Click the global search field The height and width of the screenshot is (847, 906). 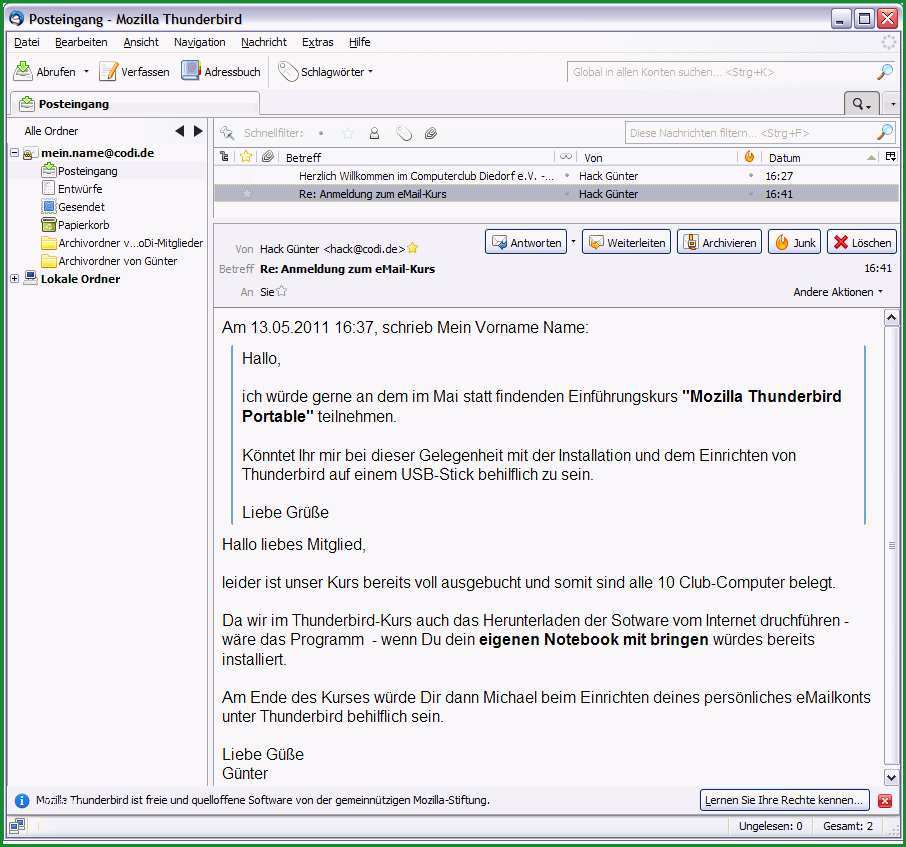coord(721,72)
